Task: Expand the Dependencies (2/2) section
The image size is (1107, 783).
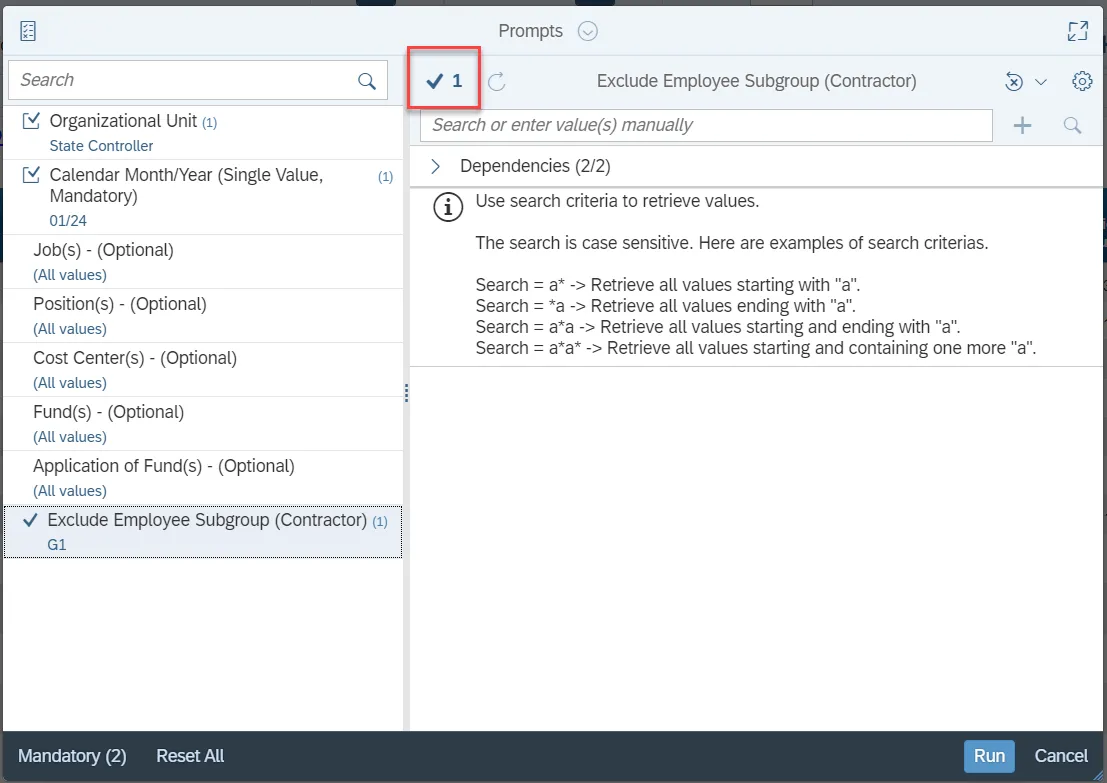Action: (436, 166)
